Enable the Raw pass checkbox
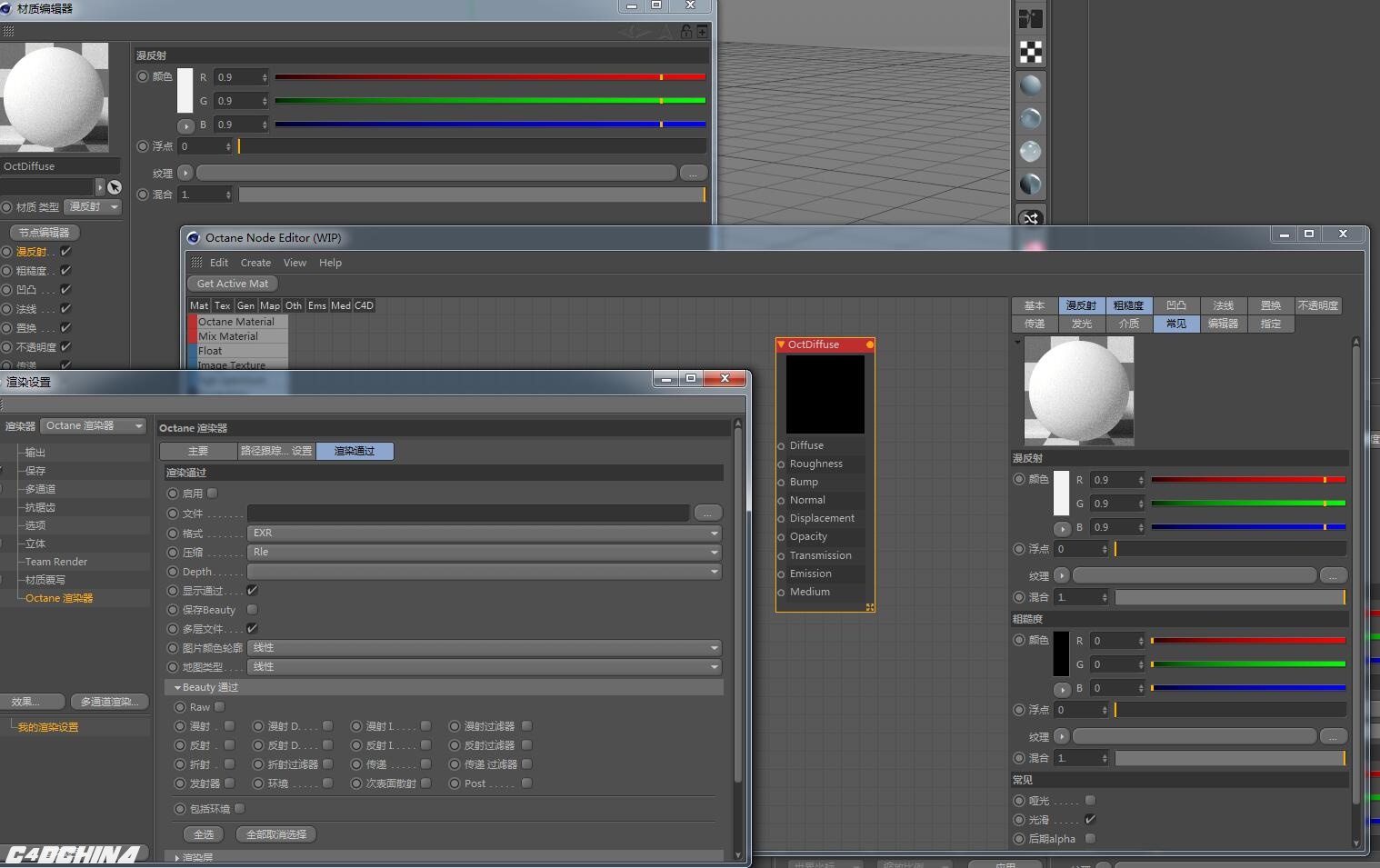The image size is (1380, 868). pos(220,707)
